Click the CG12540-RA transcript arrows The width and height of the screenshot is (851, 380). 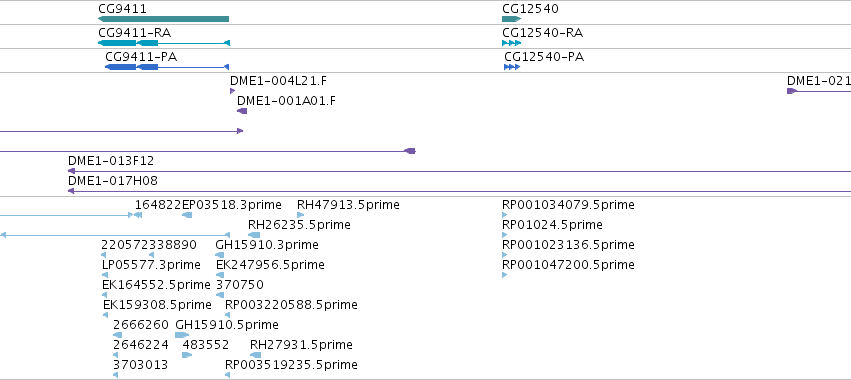point(511,43)
